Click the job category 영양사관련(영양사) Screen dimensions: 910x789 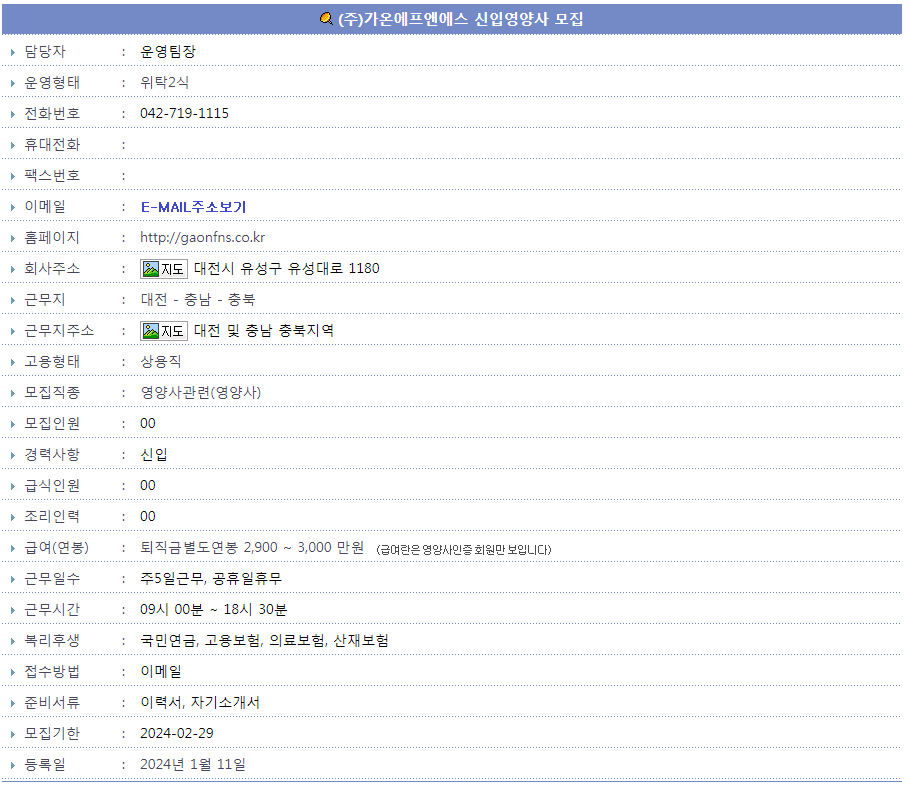201,393
